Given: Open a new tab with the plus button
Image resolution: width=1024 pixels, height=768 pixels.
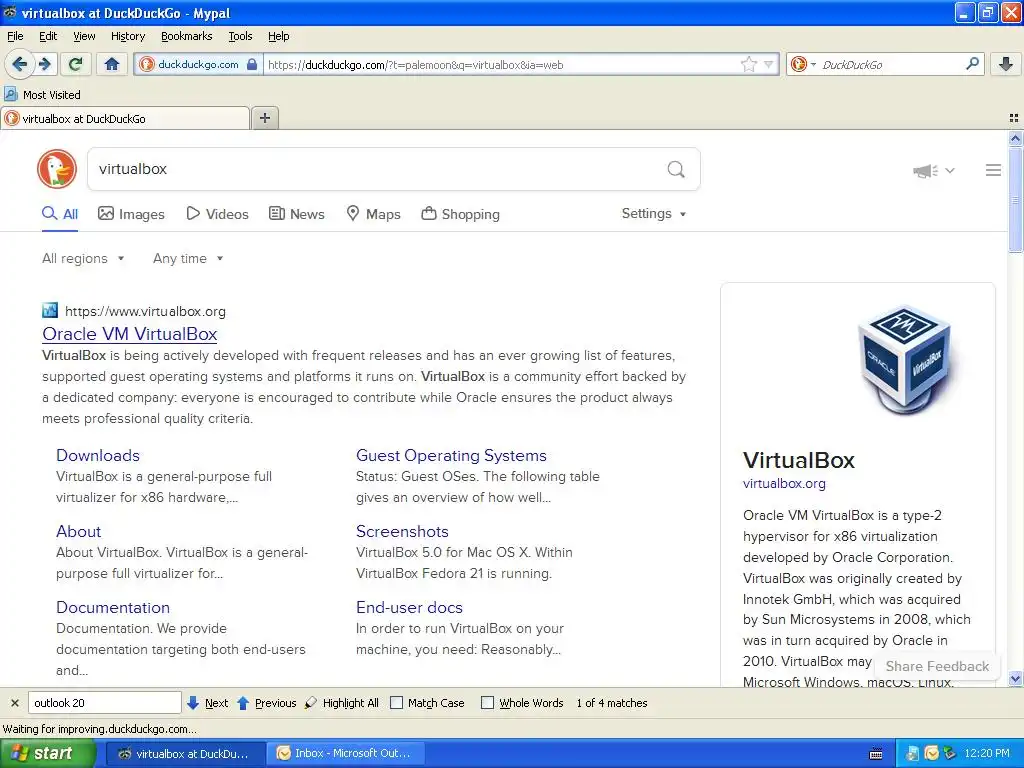Looking at the screenshot, I should click(x=264, y=118).
